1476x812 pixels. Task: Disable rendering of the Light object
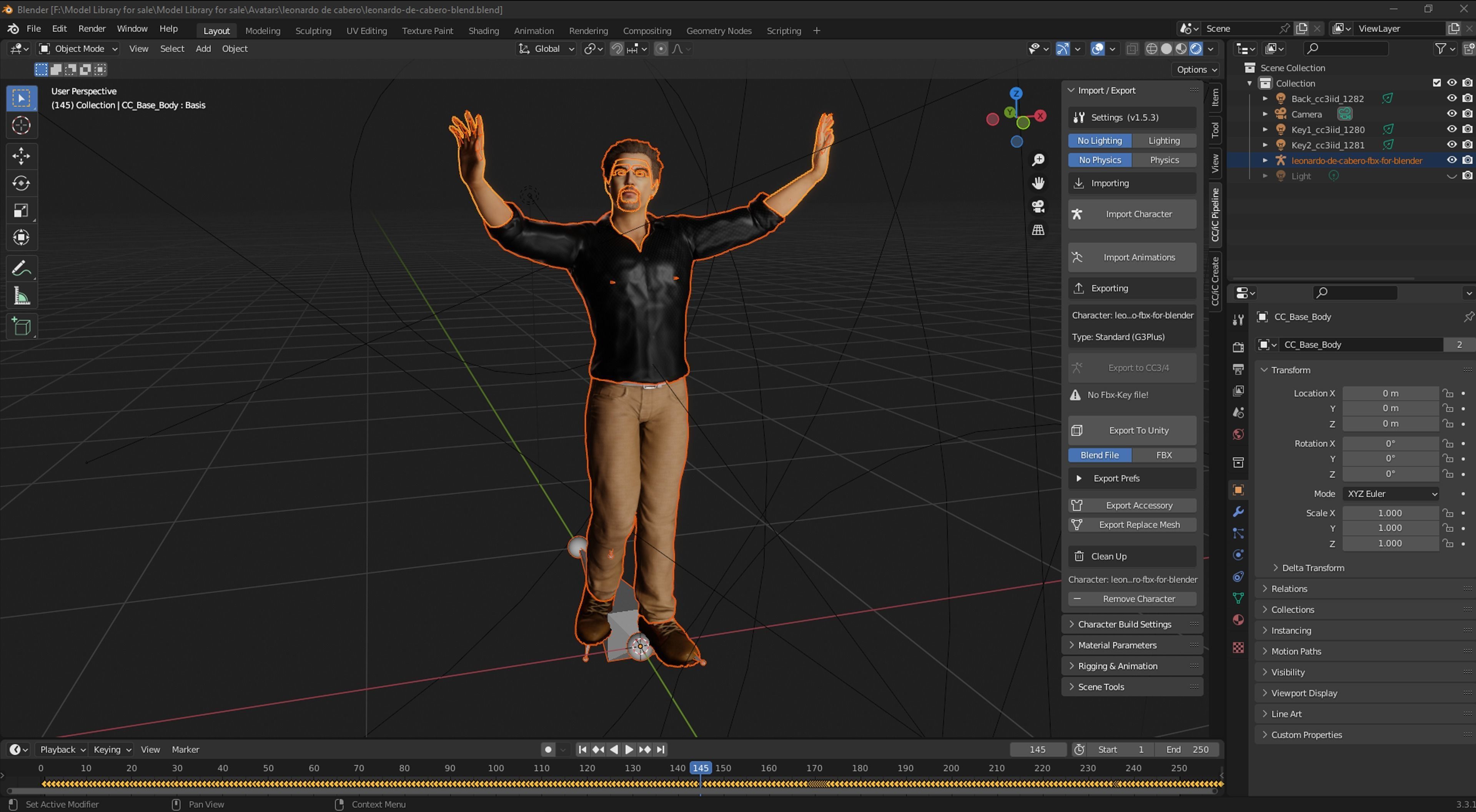point(1467,176)
